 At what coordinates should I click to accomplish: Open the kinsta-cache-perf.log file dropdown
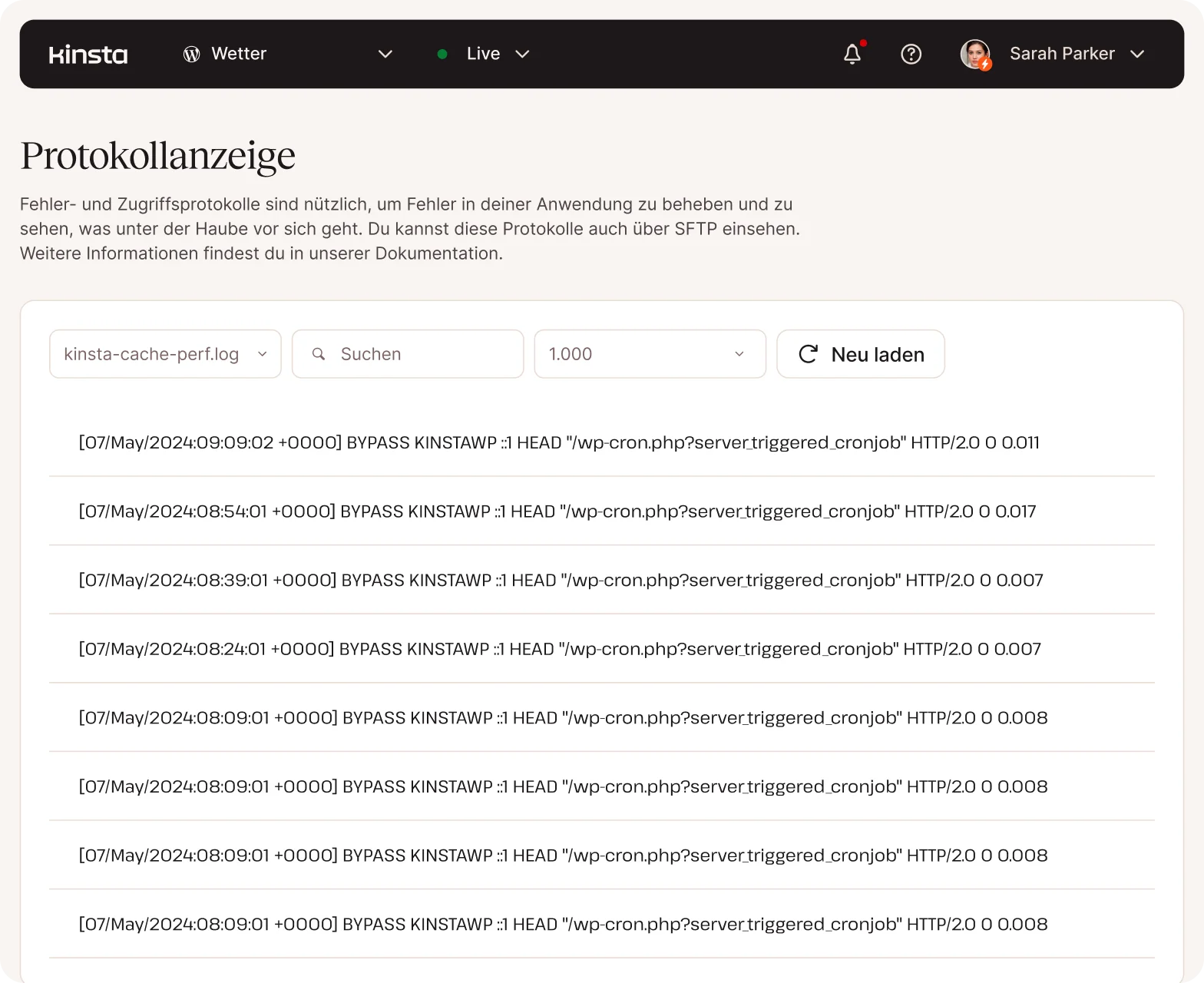[165, 354]
